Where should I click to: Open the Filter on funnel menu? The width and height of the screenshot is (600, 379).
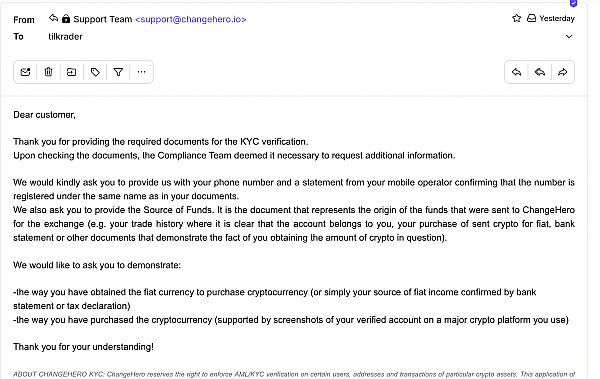(118, 72)
